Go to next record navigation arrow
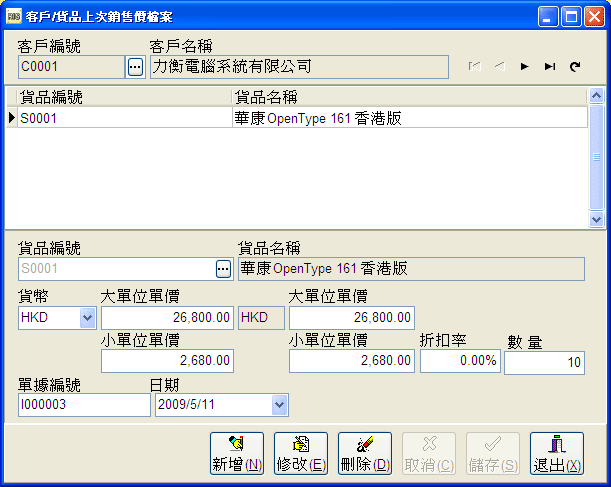This screenshot has height=487, width=611. point(524,67)
